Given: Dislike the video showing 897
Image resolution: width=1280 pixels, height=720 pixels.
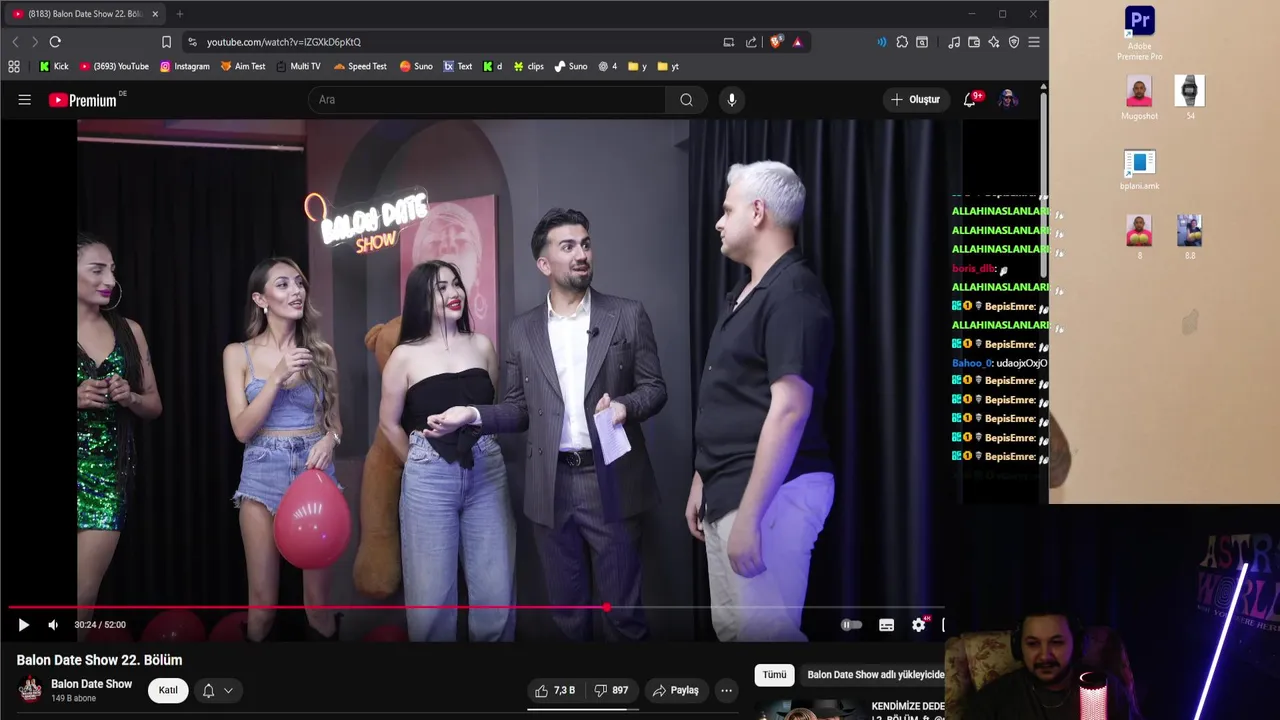Looking at the screenshot, I should 611,690.
